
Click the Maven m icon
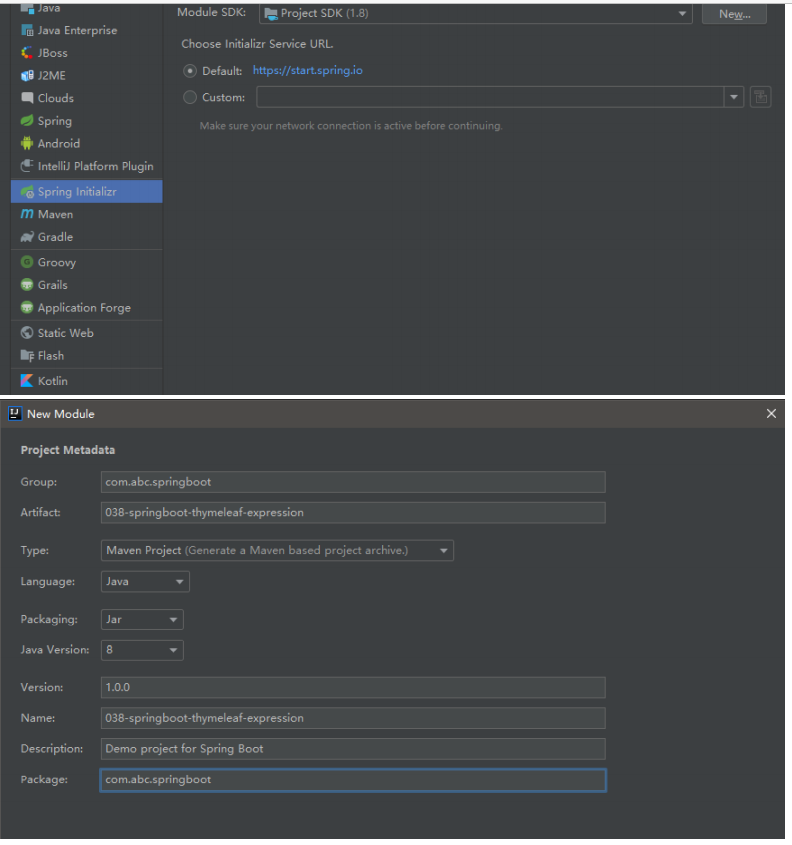27,214
